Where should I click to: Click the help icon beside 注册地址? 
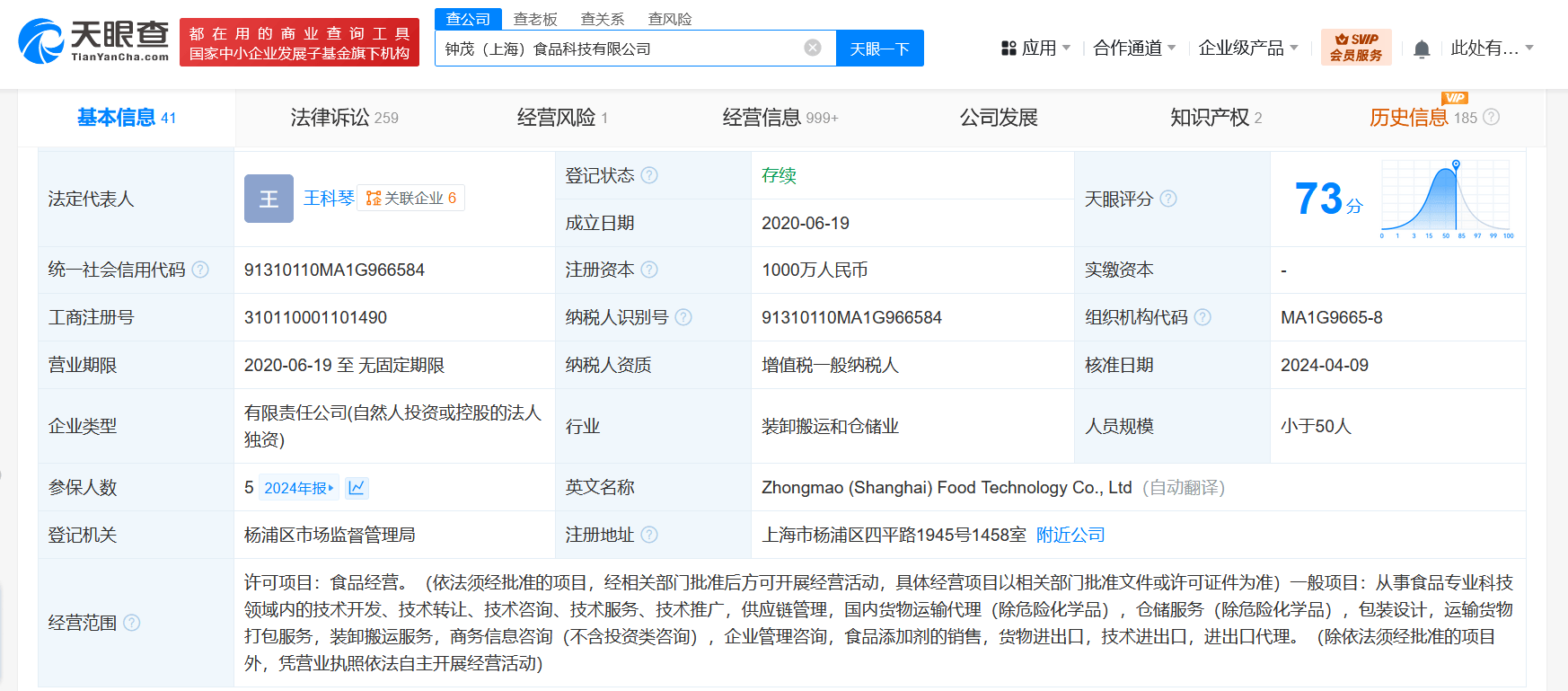click(x=649, y=535)
